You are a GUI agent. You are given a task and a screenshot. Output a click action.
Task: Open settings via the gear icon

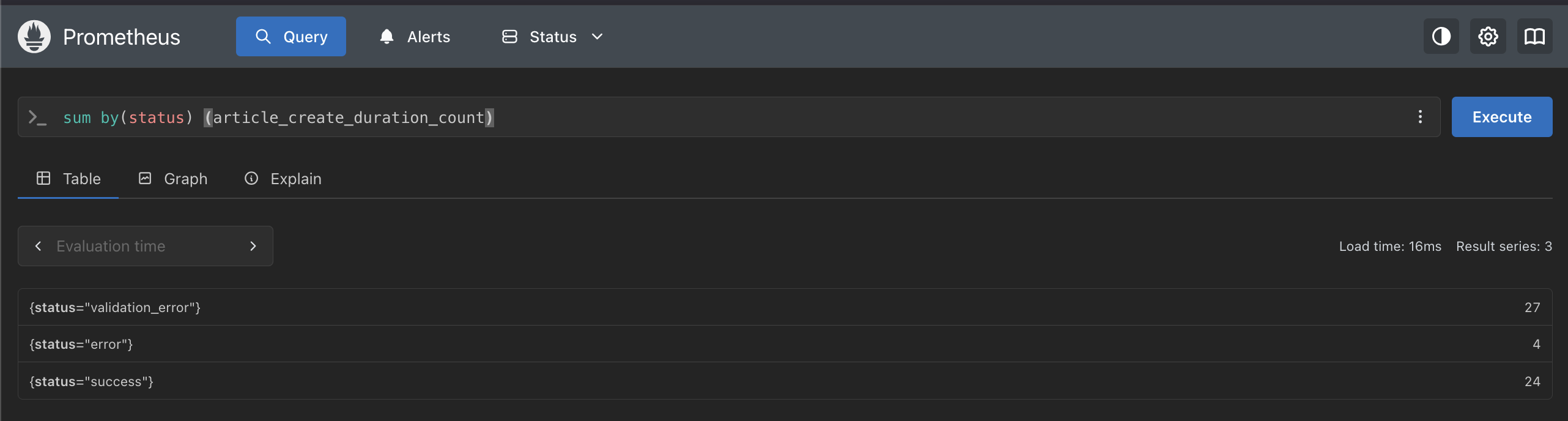[1488, 37]
